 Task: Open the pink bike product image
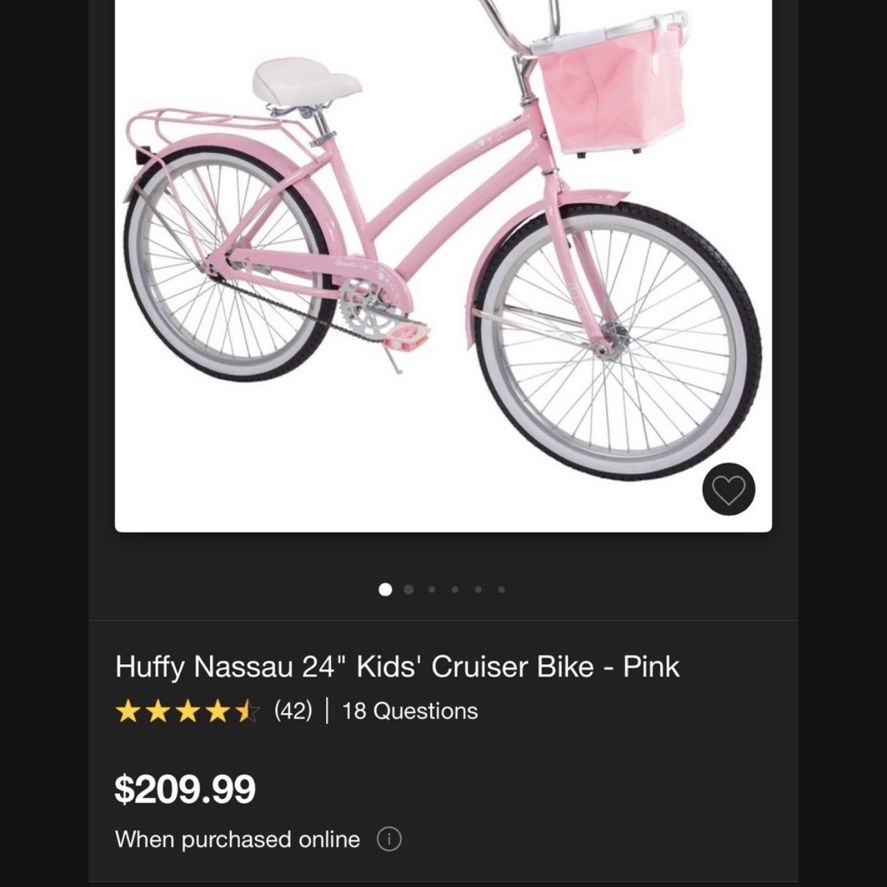[x=444, y=266]
